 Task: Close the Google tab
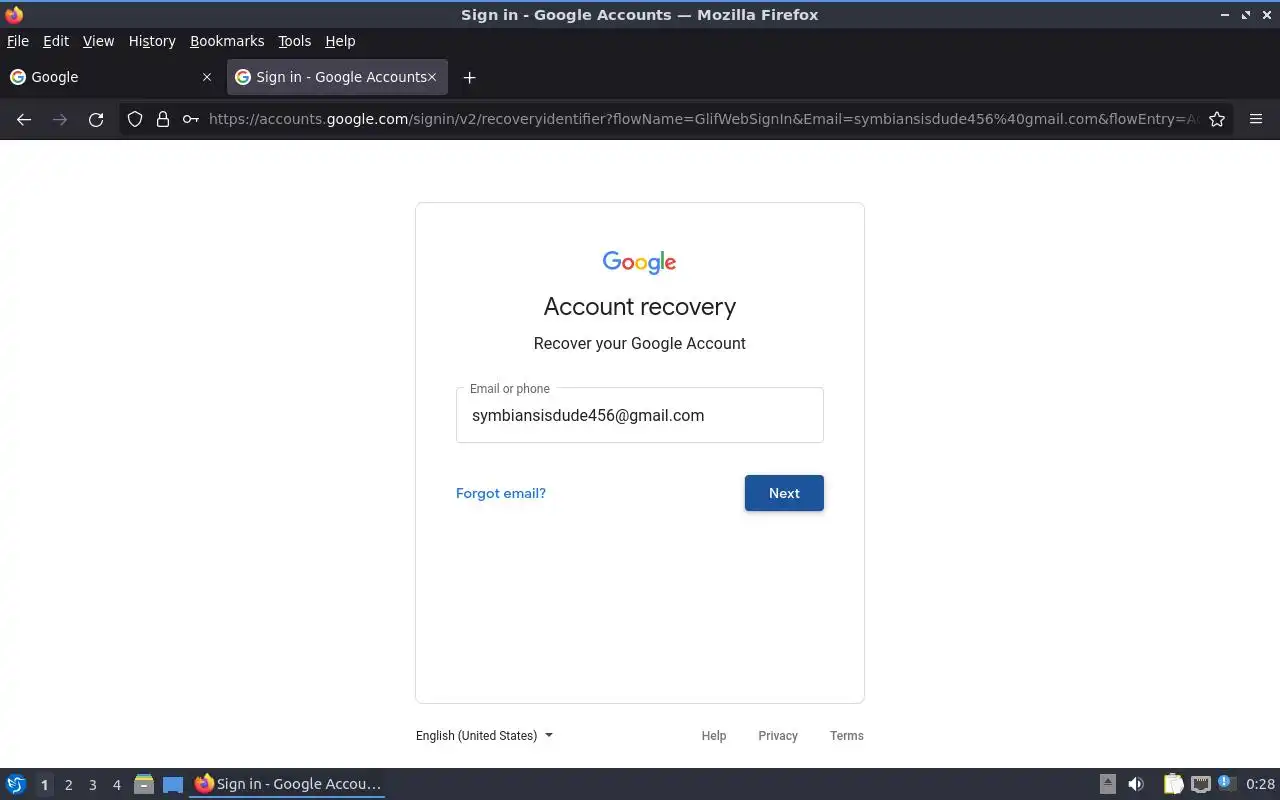(x=207, y=77)
